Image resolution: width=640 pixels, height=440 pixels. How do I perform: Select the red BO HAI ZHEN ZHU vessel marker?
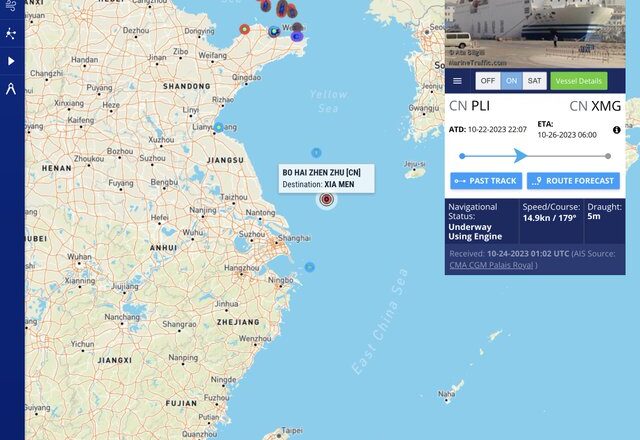(x=327, y=199)
